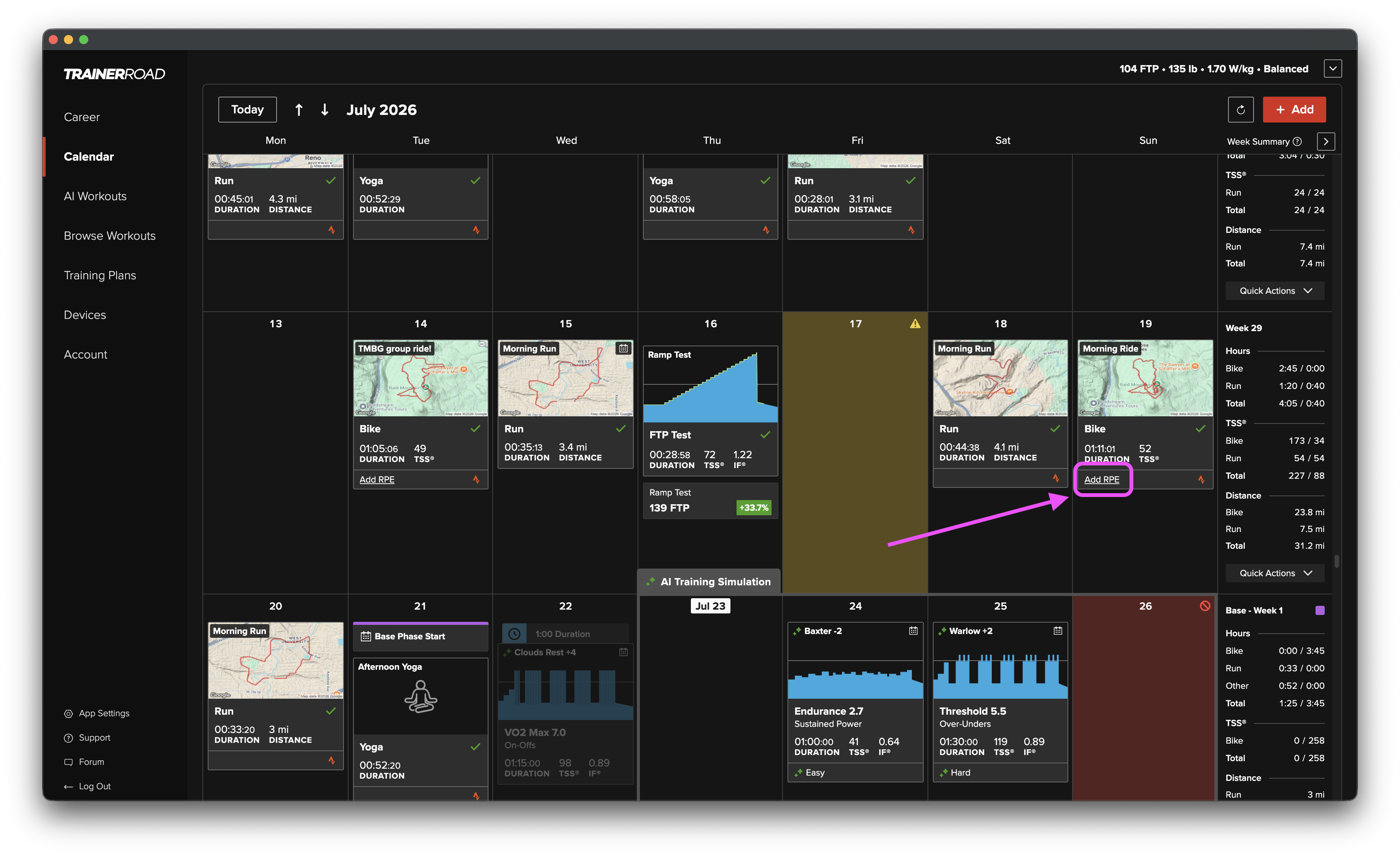Open the Morning Ride map thumbnail
The width and height of the screenshot is (1400, 857).
(1145, 379)
